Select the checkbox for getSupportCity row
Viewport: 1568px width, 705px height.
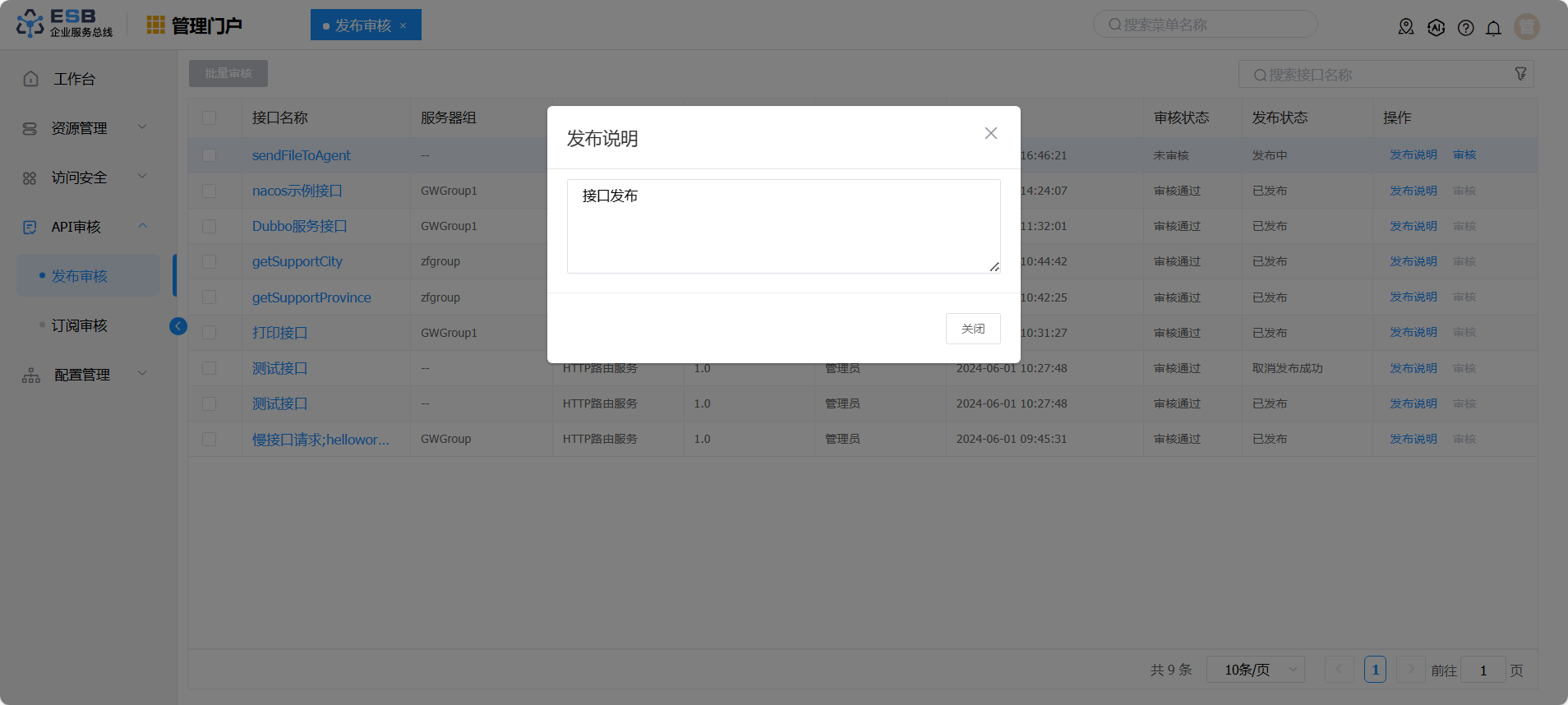point(210,261)
